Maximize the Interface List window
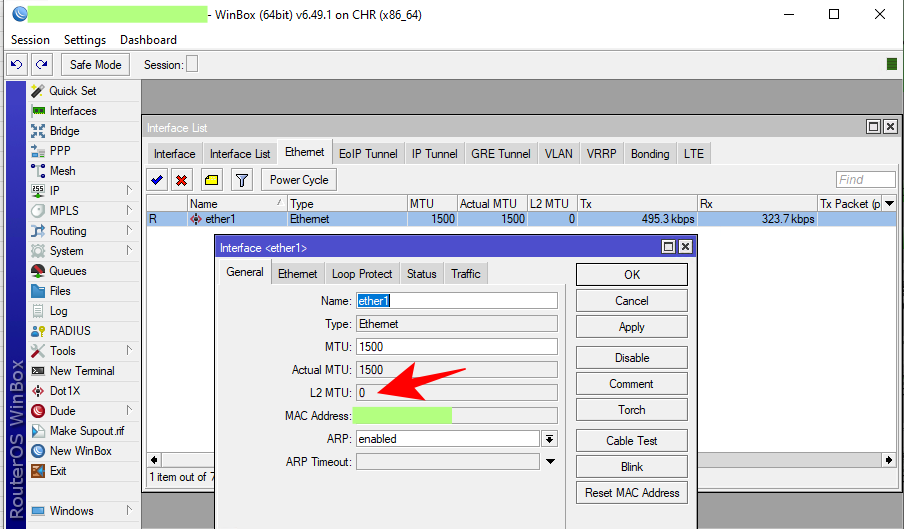The image size is (904, 529). tap(873, 127)
